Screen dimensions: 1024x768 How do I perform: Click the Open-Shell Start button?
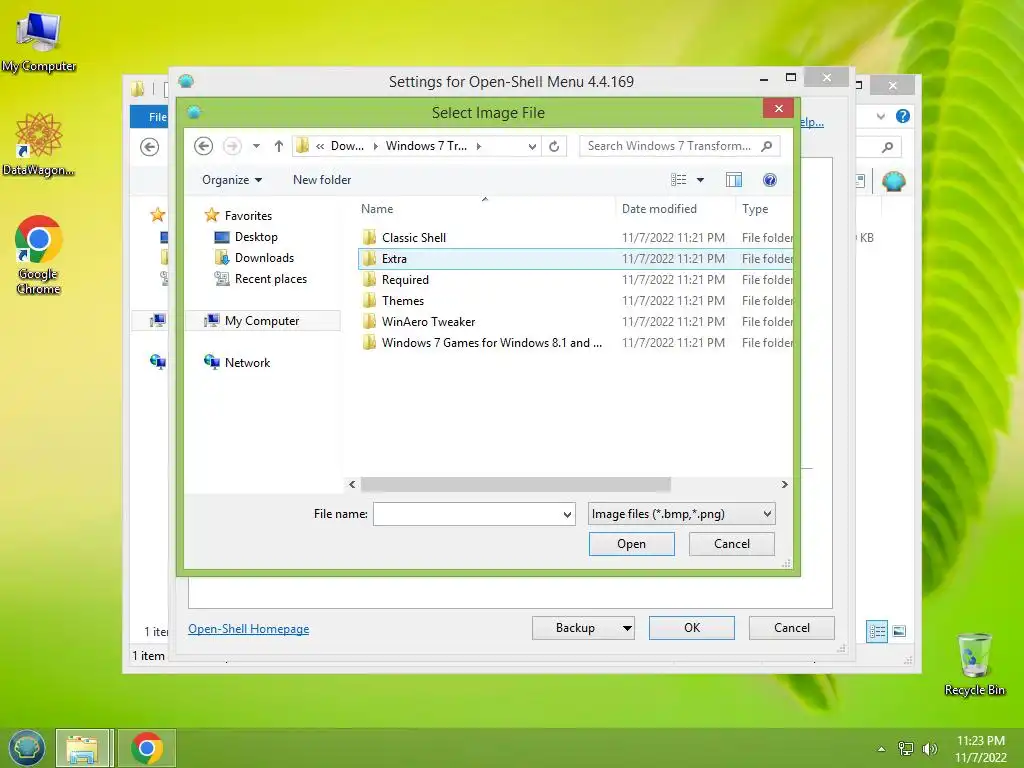27,748
